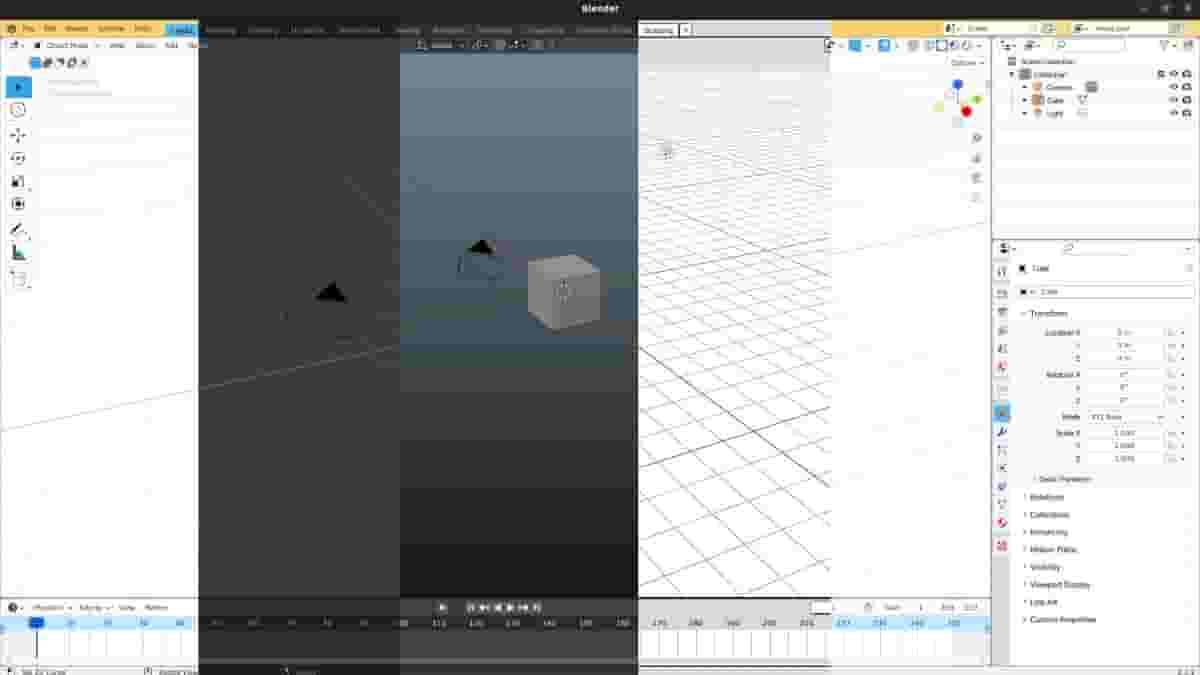Screen dimensions: 1200x675
Task: Select the Annotate tool
Action: (18, 229)
